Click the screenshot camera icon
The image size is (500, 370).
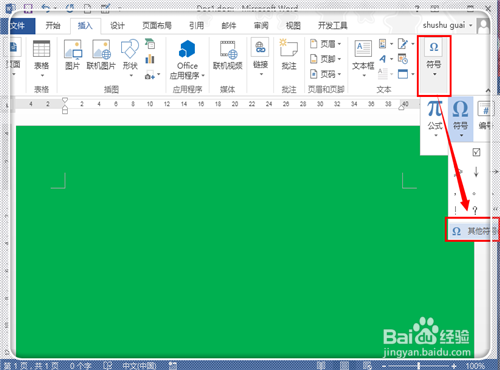(149, 75)
